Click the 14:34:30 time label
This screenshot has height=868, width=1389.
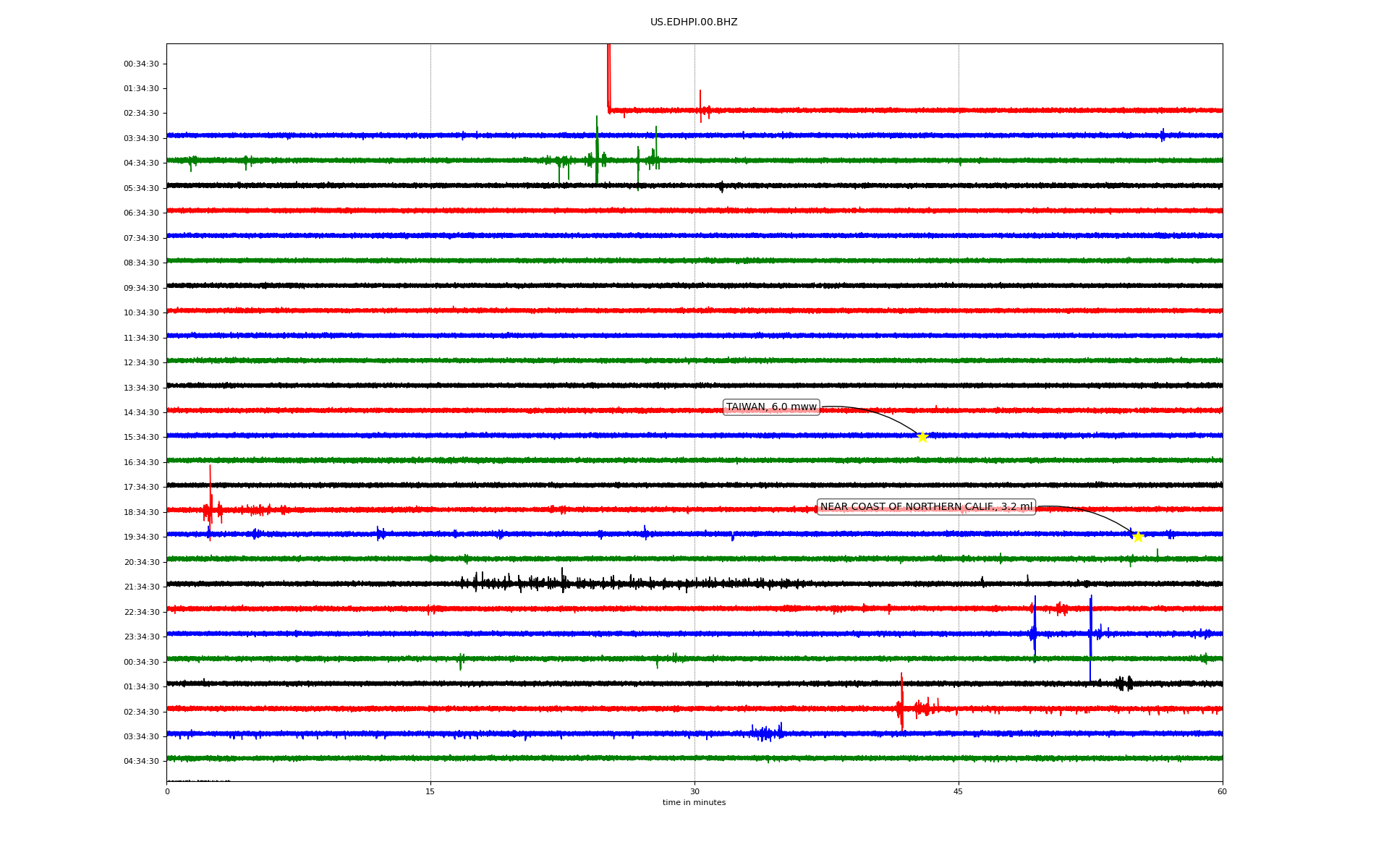[x=141, y=412]
